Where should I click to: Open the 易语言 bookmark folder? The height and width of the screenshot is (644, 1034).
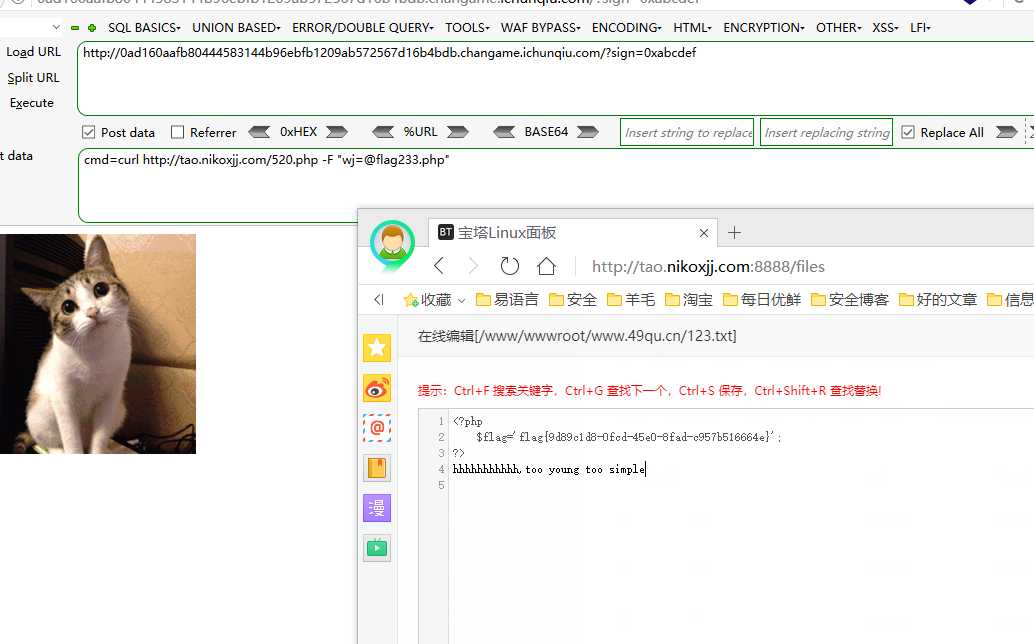506,300
